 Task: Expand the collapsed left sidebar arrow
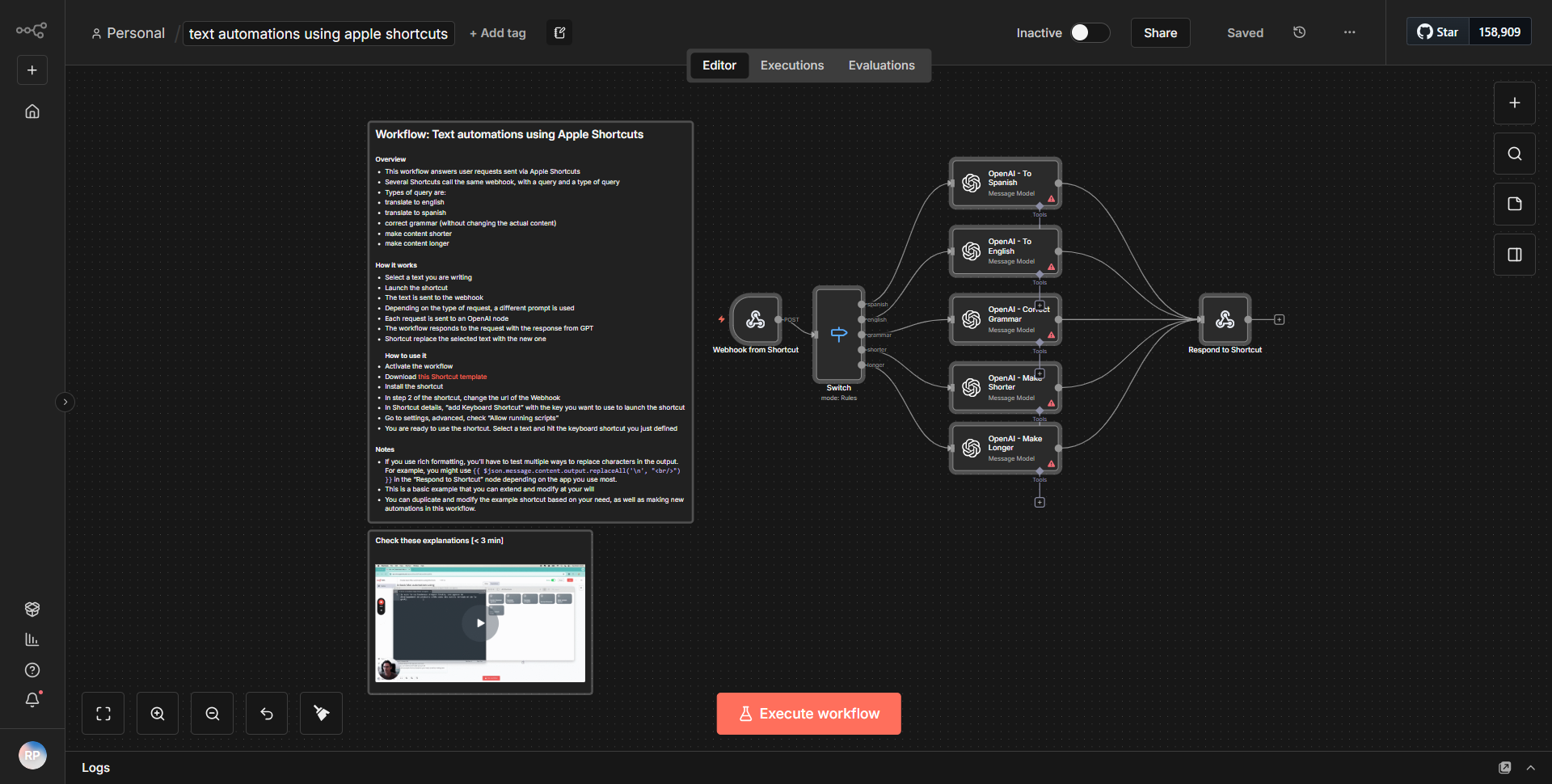coord(65,402)
